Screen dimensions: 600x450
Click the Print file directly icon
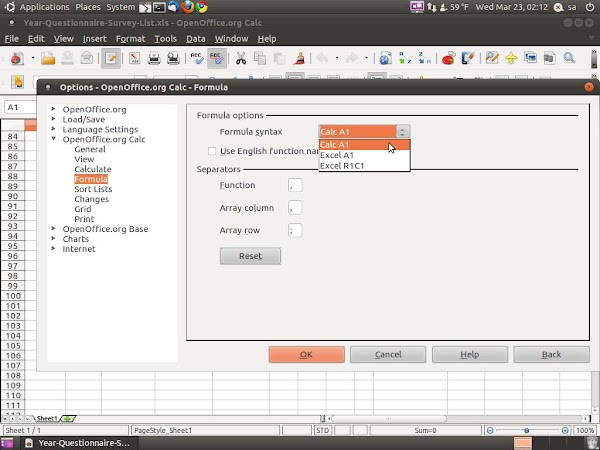click(x=154, y=59)
